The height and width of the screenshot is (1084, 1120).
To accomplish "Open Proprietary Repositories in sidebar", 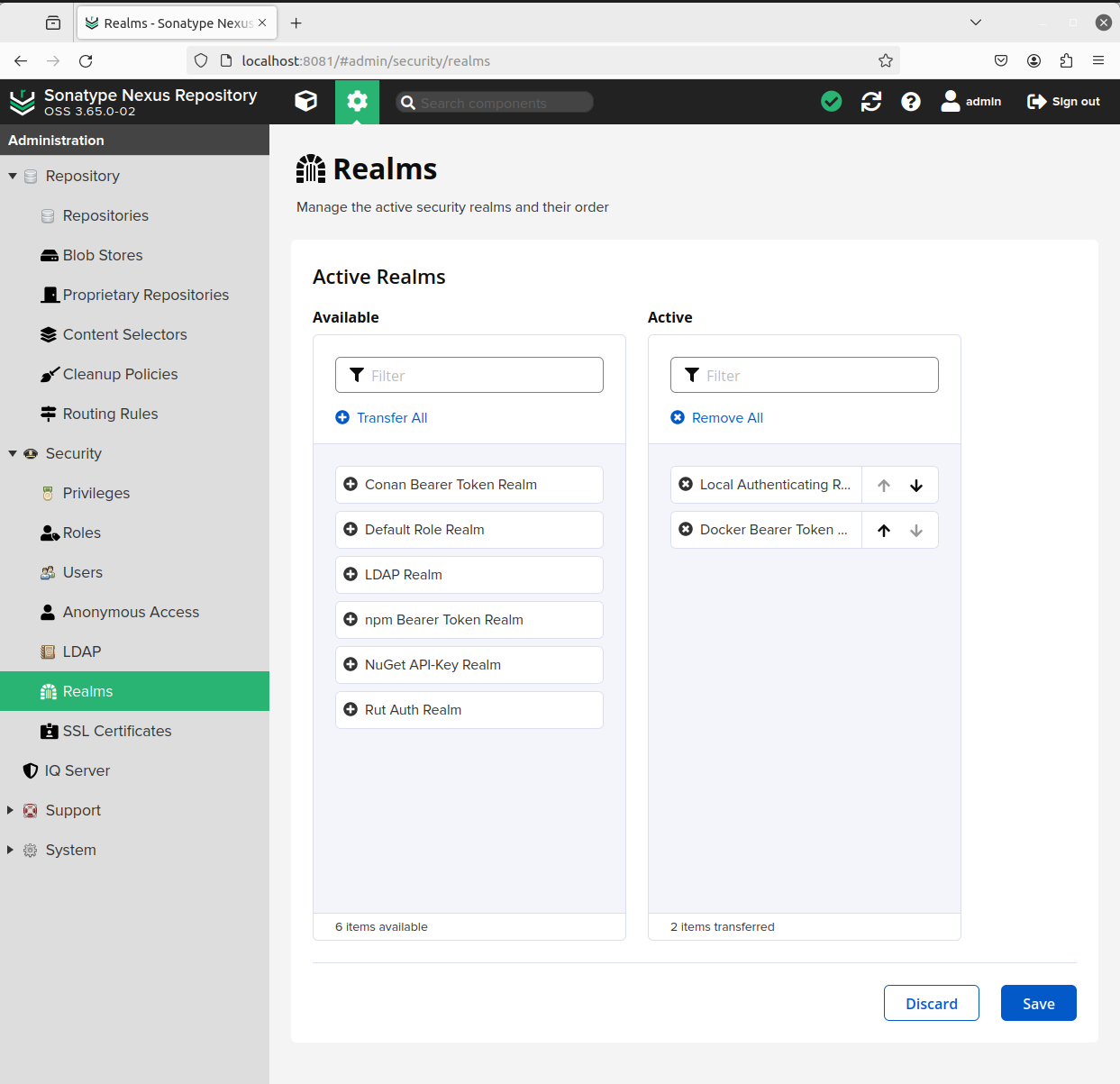I will tap(134, 295).
